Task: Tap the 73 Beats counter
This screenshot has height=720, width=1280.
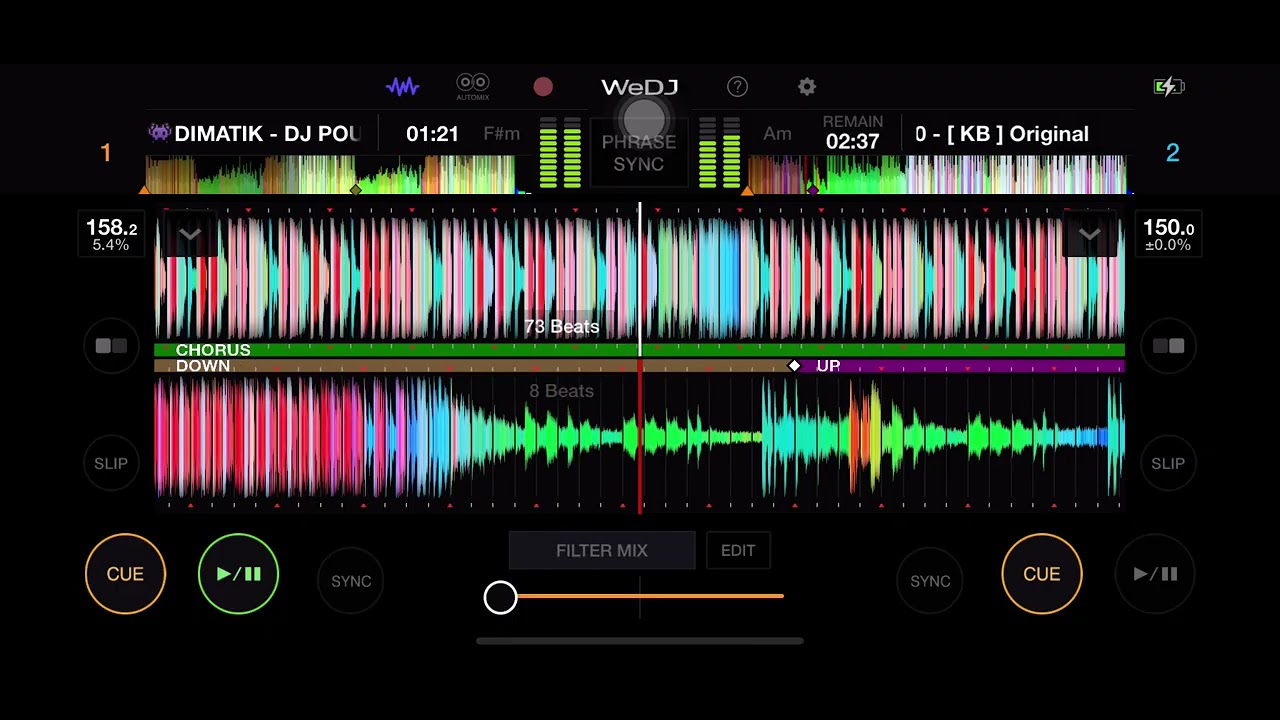Action: tap(562, 327)
